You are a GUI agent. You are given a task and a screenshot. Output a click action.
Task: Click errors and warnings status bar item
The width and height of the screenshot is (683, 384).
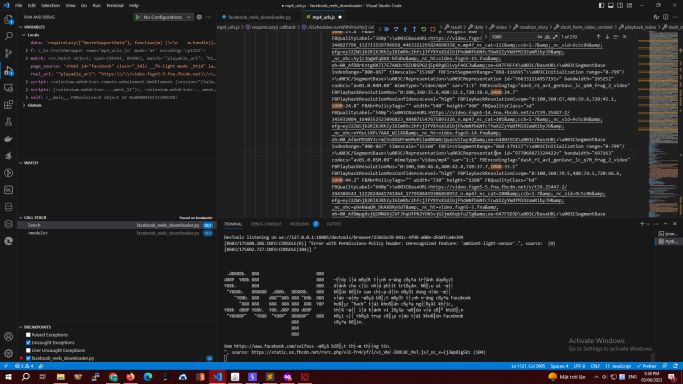pos(23,366)
